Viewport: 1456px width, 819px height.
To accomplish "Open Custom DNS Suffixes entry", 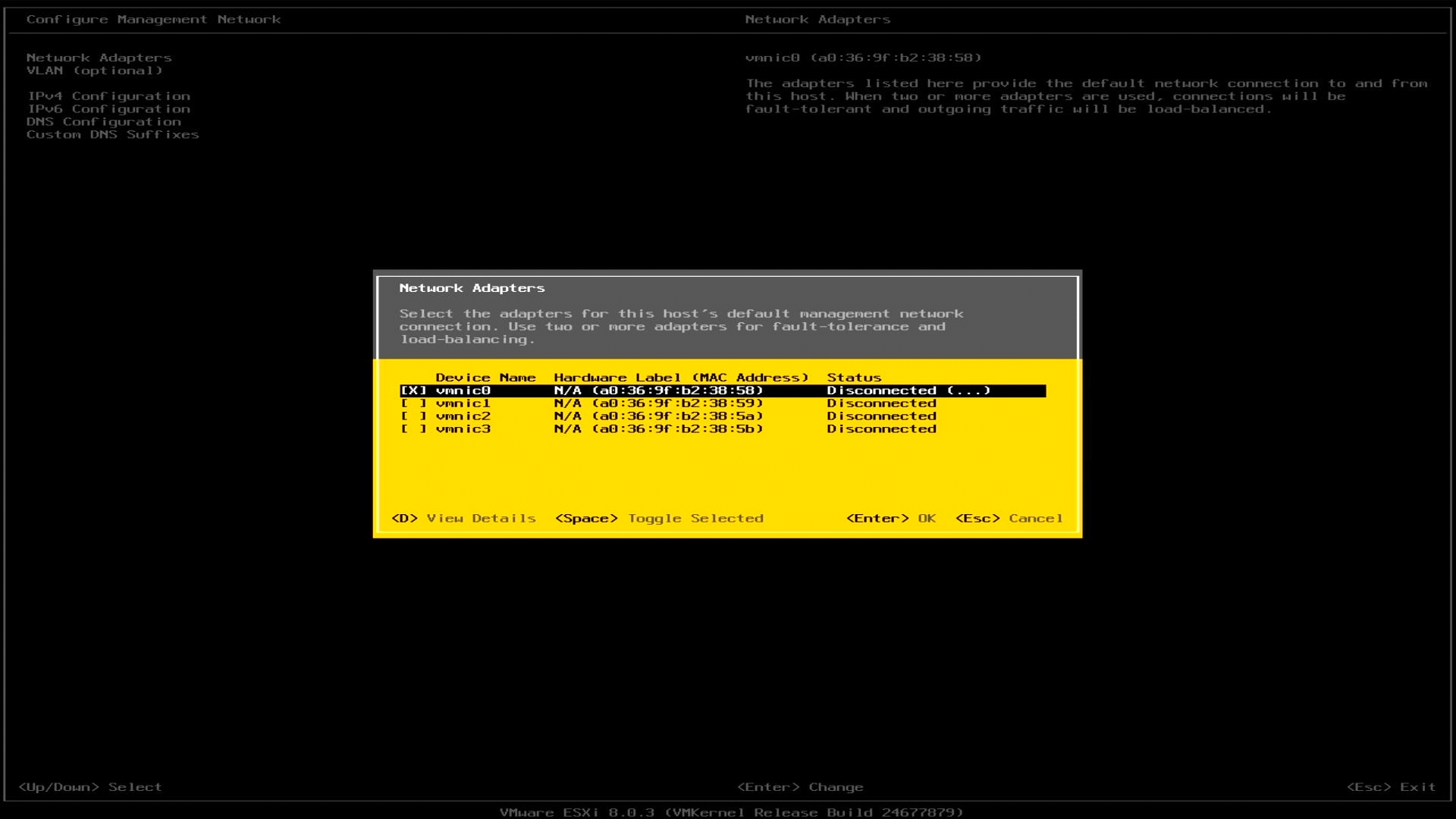I will [113, 135].
